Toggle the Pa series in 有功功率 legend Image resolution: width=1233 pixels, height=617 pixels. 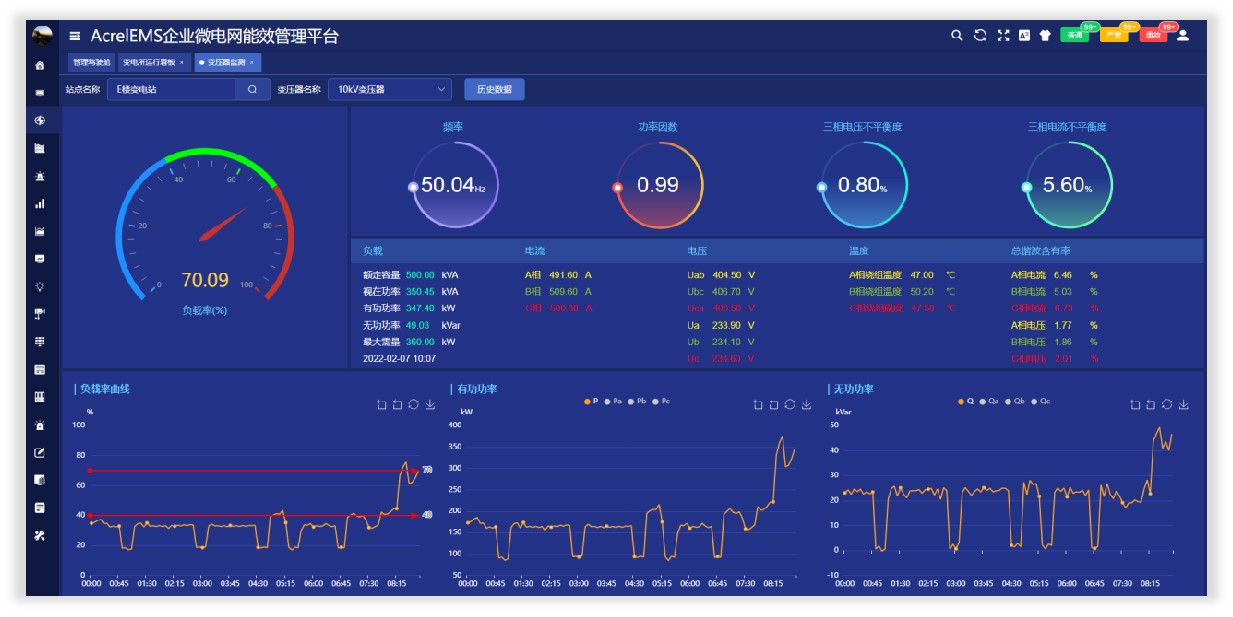tap(612, 401)
